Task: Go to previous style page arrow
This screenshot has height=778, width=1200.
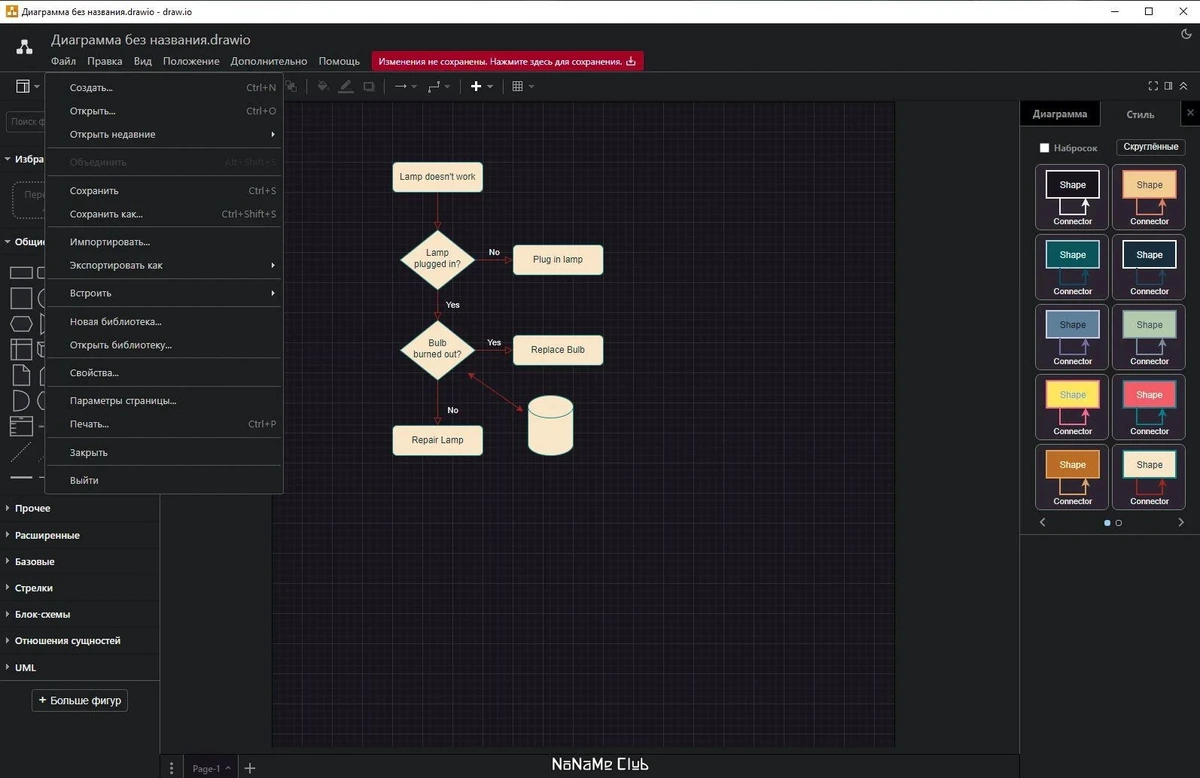Action: click(1043, 522)
